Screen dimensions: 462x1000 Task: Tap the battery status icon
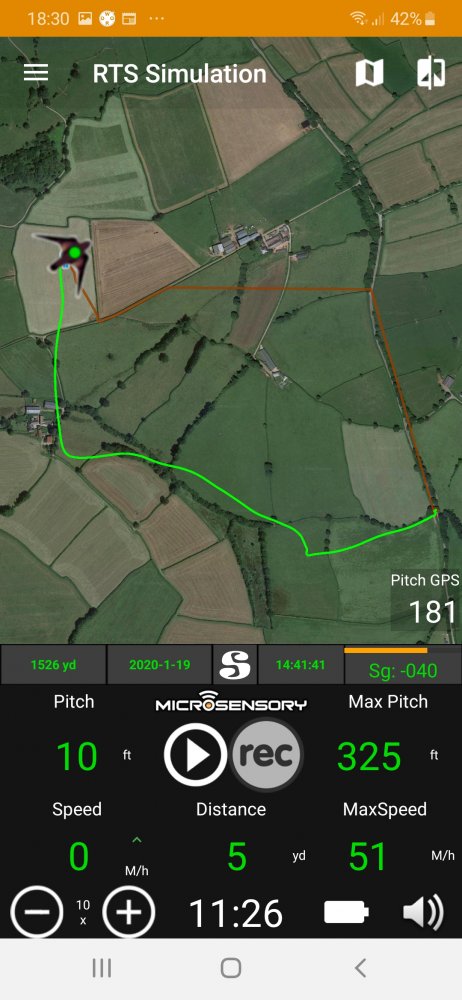coord(346,912)
